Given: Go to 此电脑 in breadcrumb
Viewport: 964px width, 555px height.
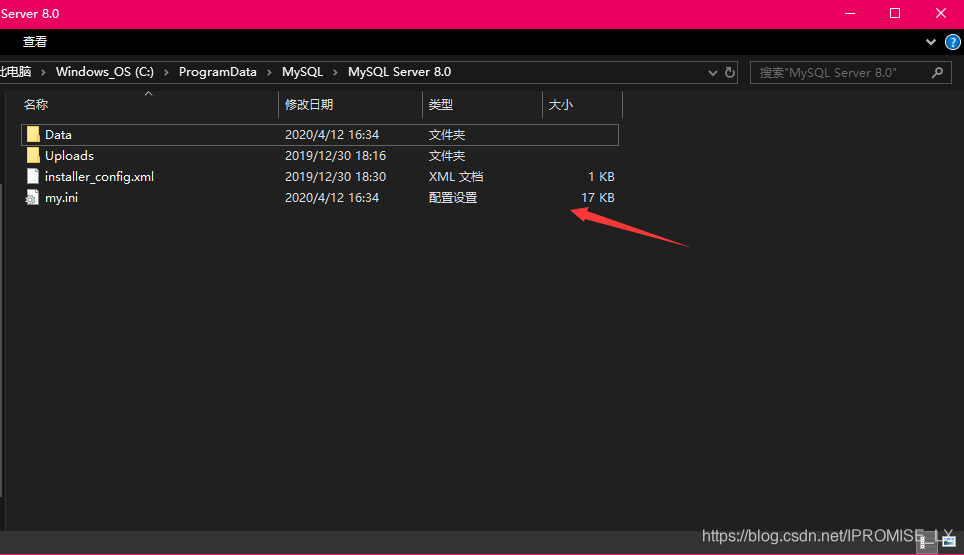Looking at the screenshot, I should pos(16,72).
